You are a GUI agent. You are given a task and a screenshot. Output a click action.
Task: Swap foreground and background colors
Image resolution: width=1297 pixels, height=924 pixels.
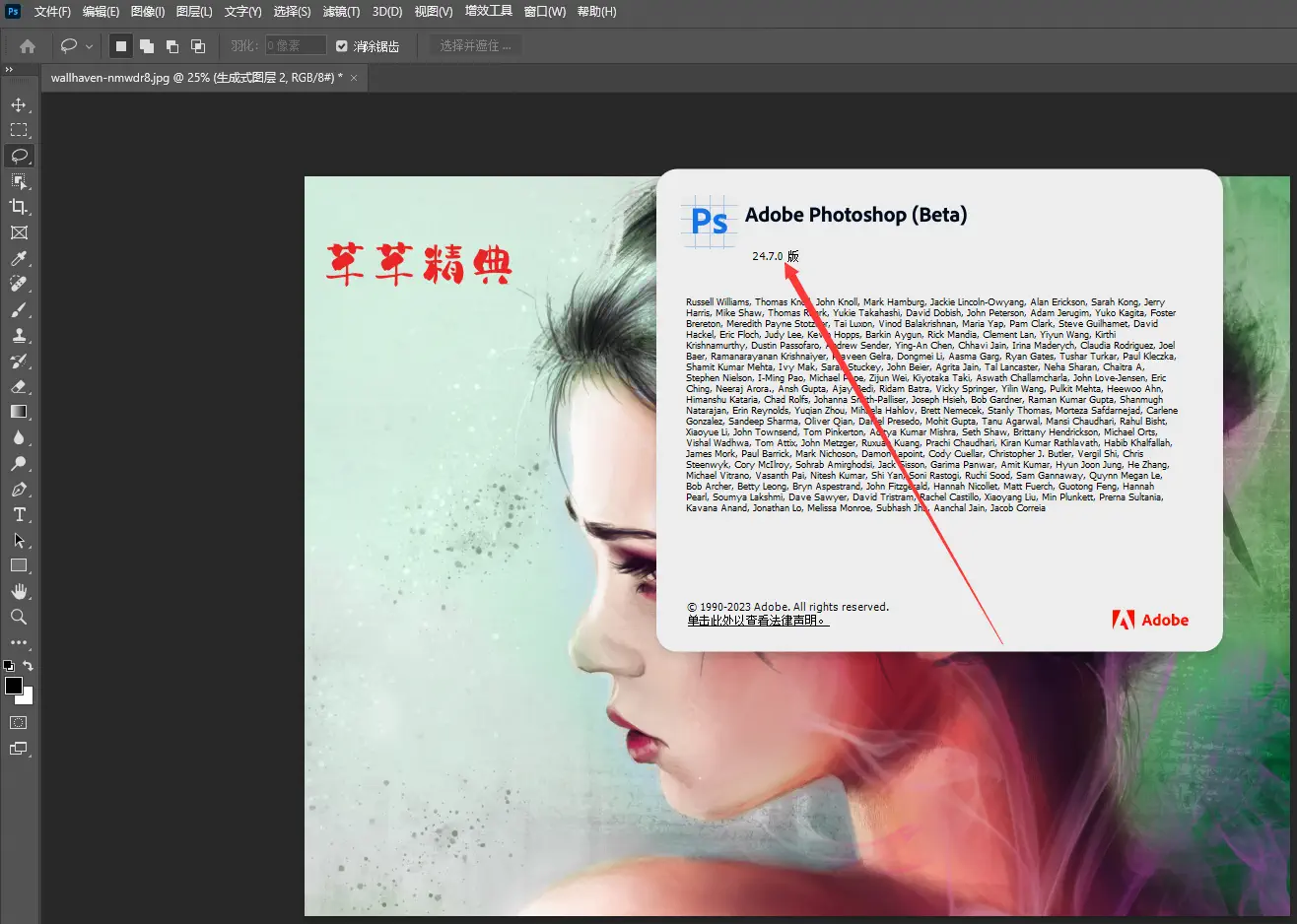(28, 666)
